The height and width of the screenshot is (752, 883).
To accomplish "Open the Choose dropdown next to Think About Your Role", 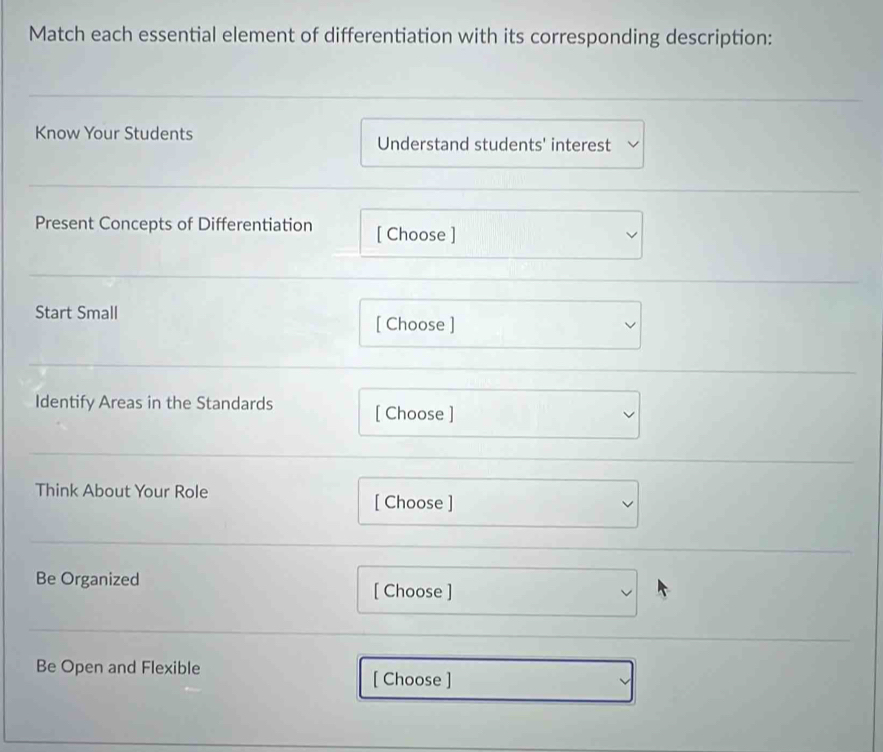I will pos(497,503).
